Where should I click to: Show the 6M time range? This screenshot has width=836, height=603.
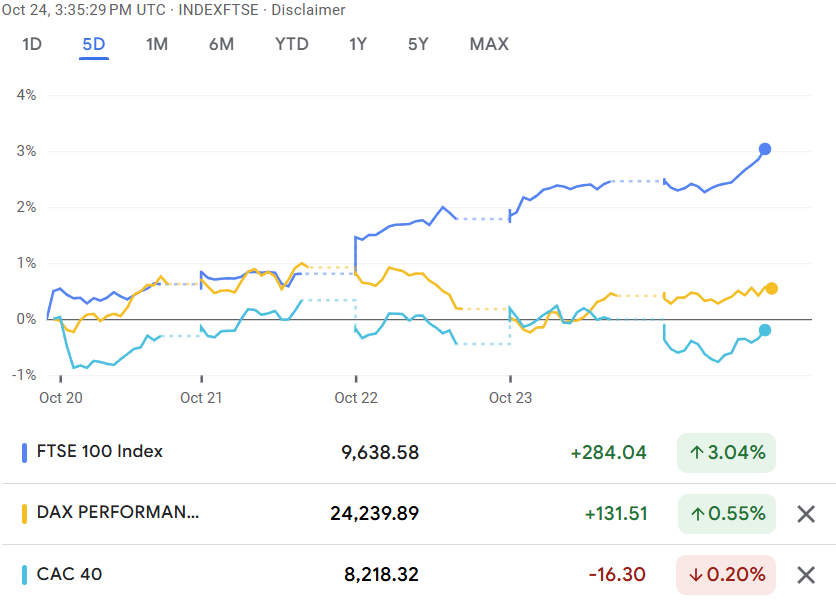click(x=221, y=44)
